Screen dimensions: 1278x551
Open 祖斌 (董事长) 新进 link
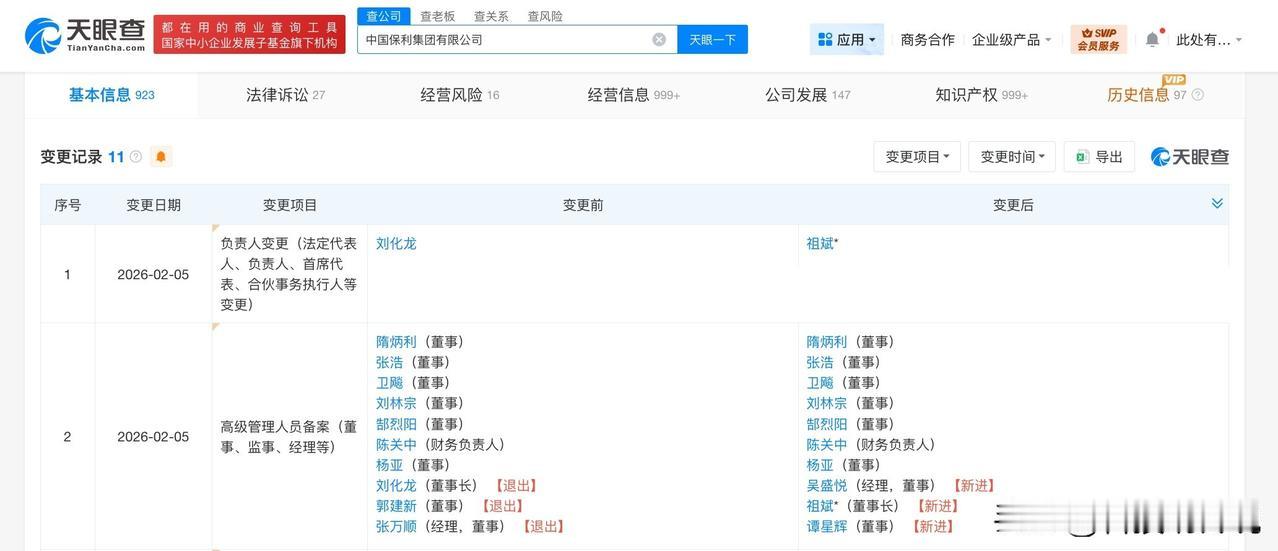pos(820,506)
